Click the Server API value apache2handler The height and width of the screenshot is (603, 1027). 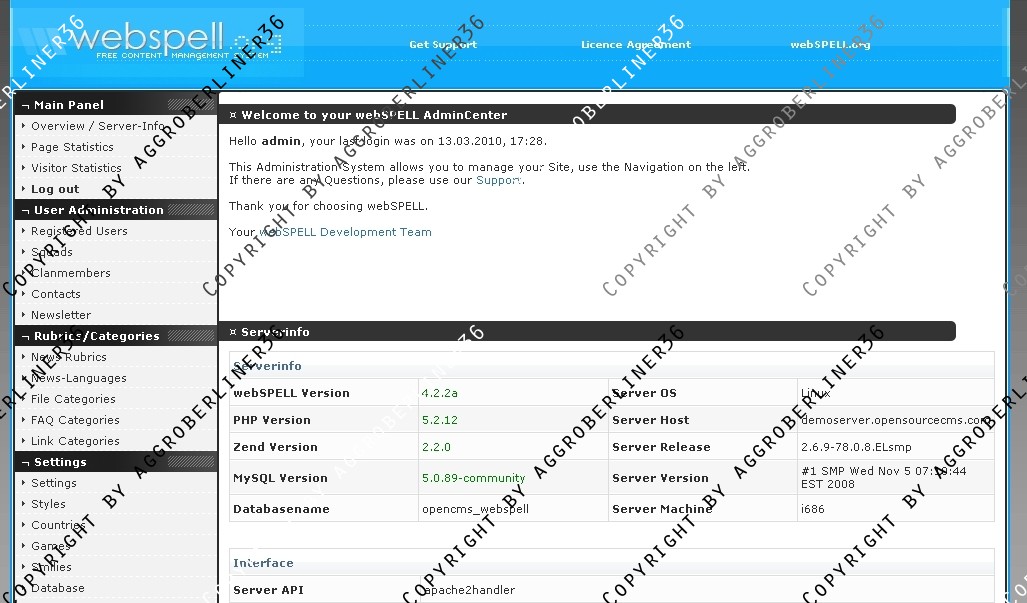pyautogui.click(x=468, y=590)
